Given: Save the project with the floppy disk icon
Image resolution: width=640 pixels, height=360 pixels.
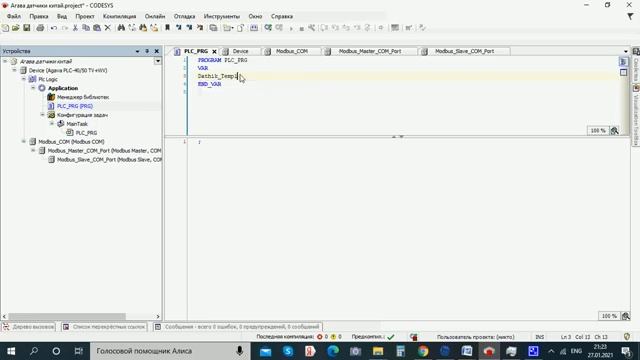Looking at the screenshot, I should (27, 28).
